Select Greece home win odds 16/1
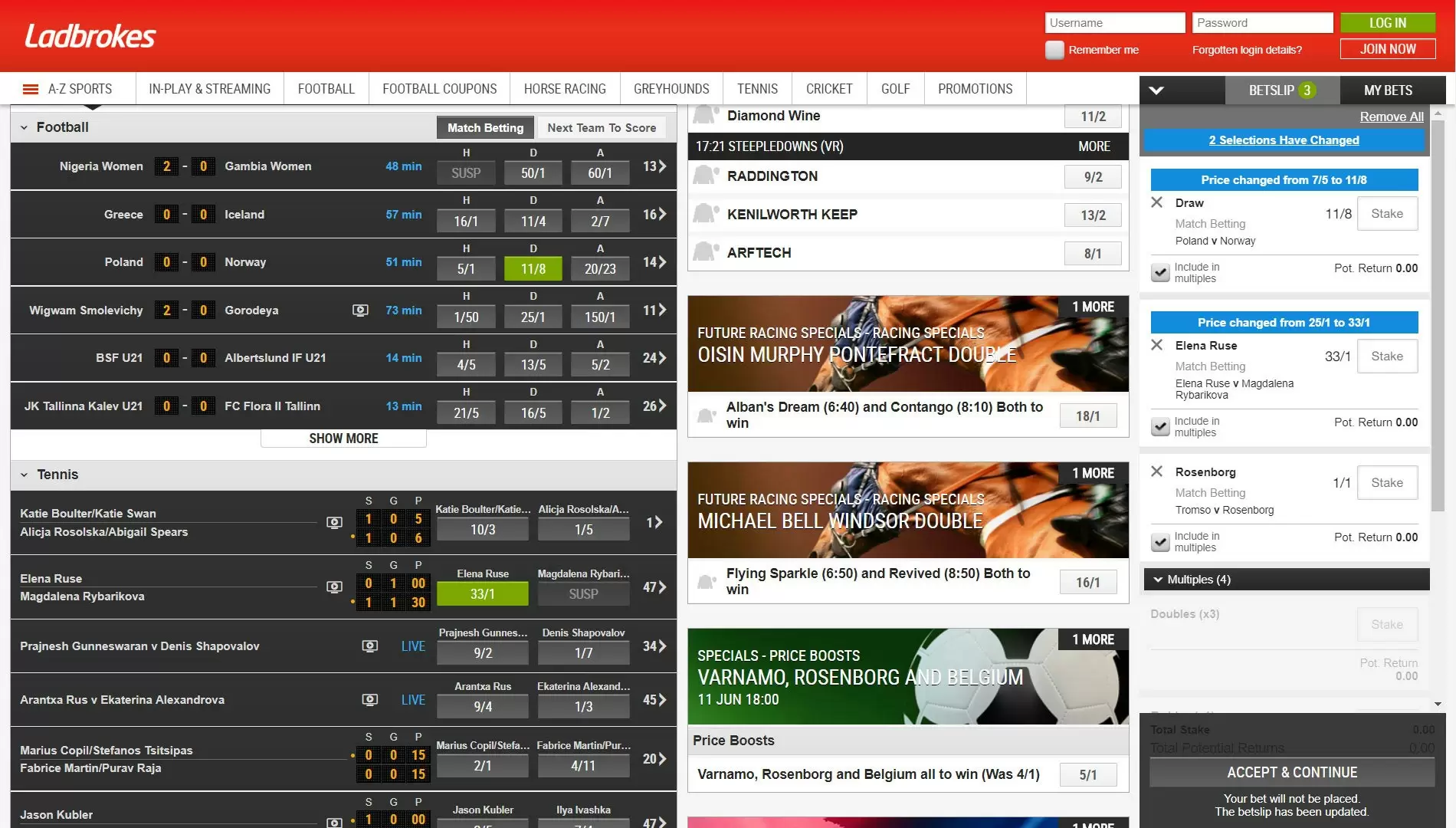The image size is (1456, 828). coord(466,222)
